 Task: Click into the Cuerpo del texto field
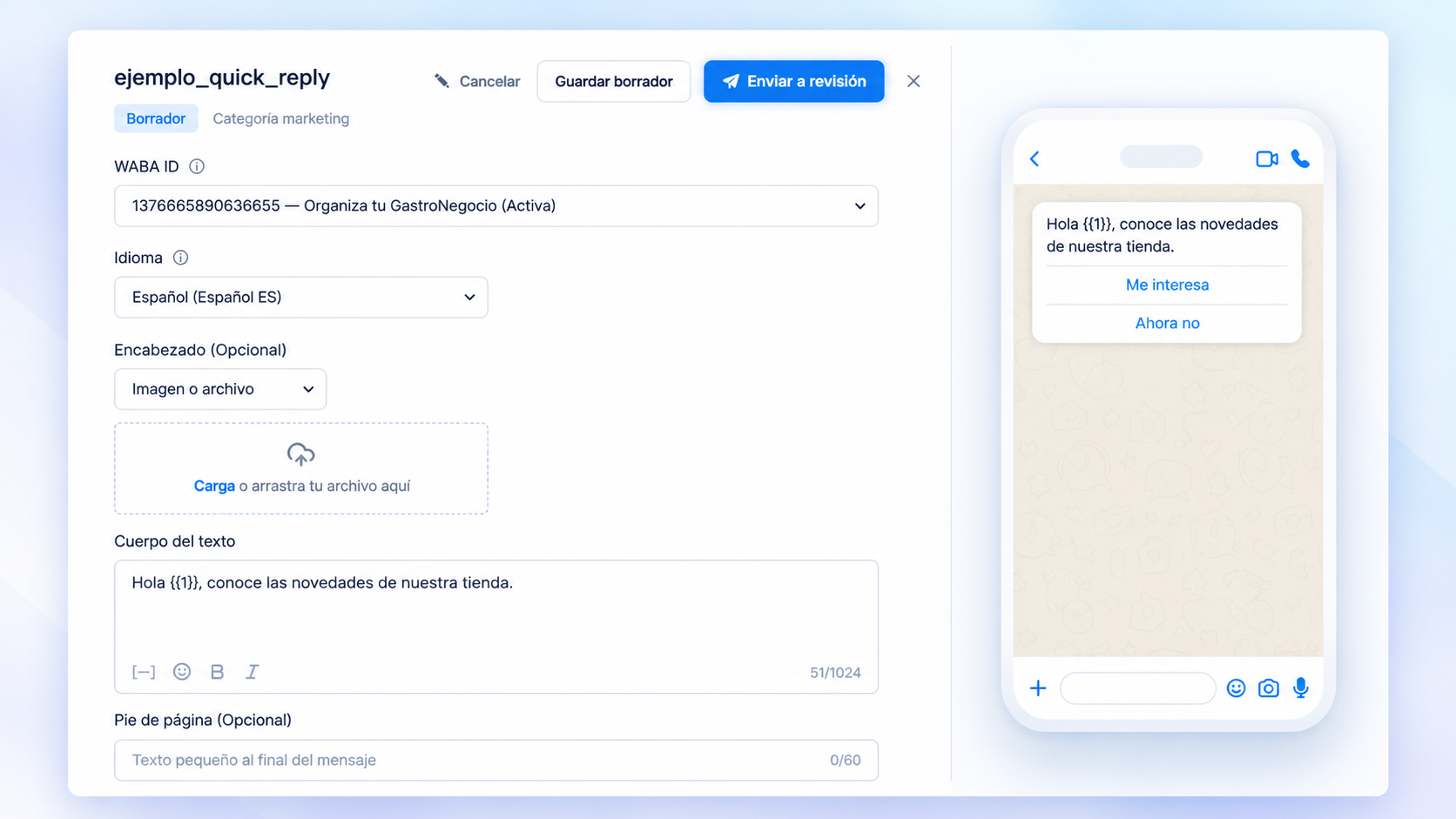pos(496,627)
